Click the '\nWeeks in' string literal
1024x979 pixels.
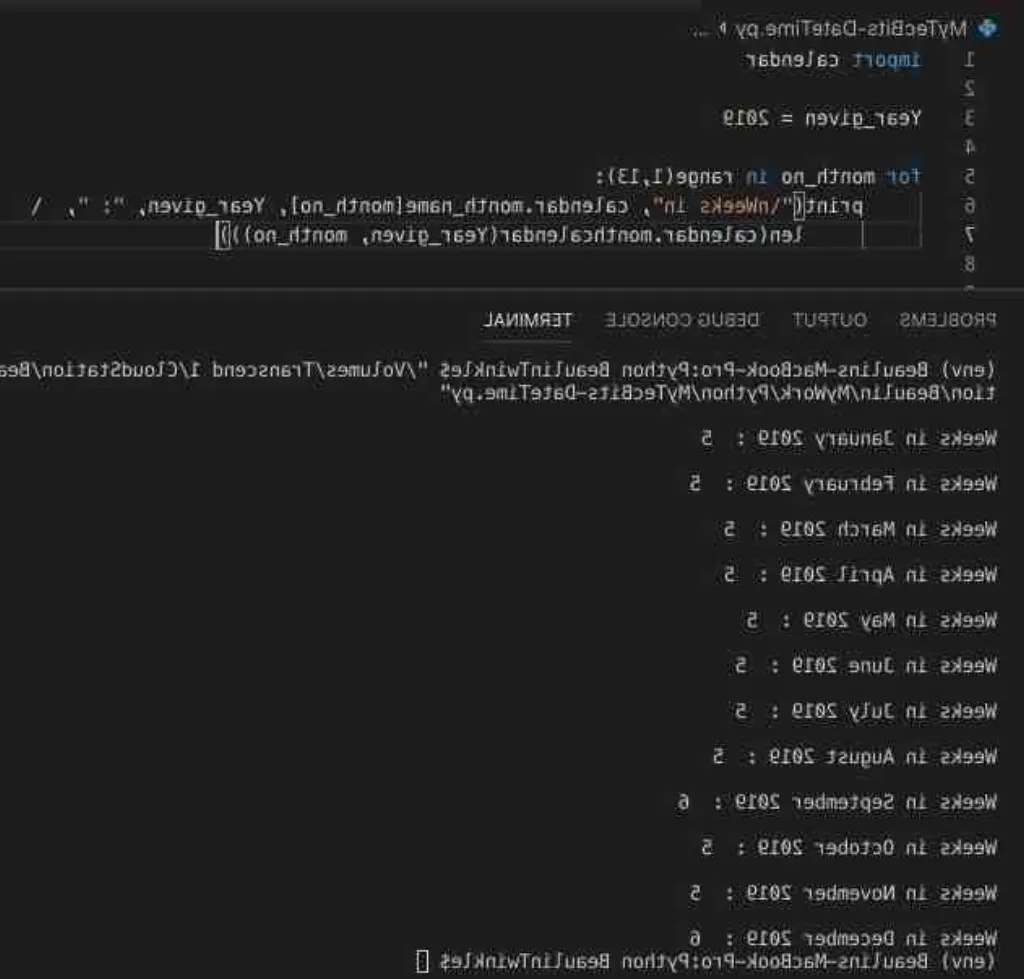(722, 206)
